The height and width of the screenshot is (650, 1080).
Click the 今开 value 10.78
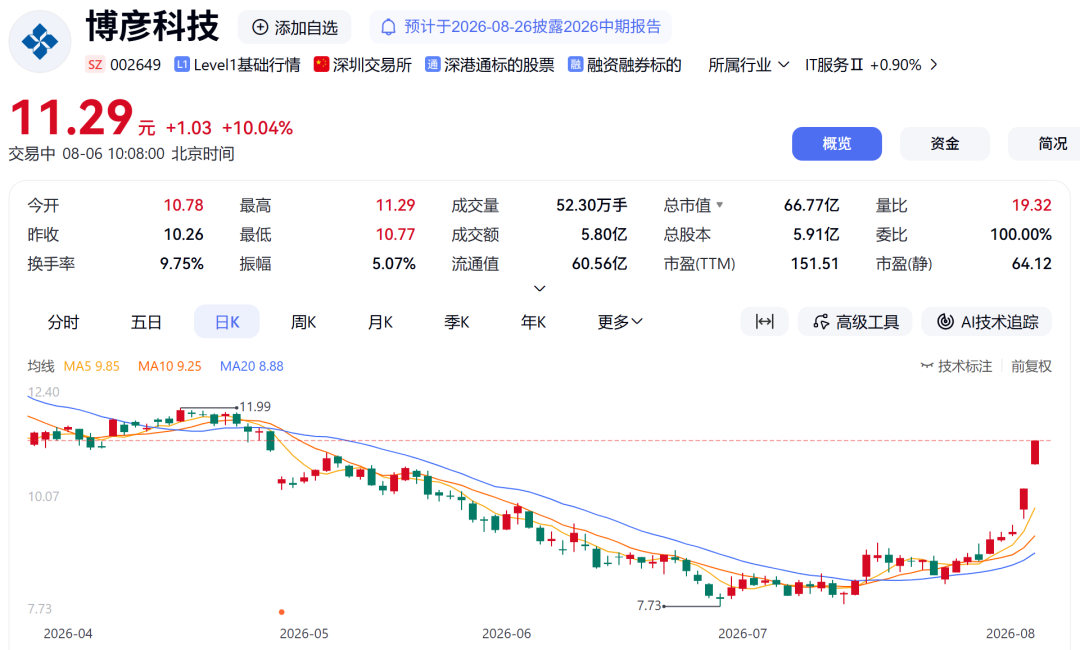(183, 205)
